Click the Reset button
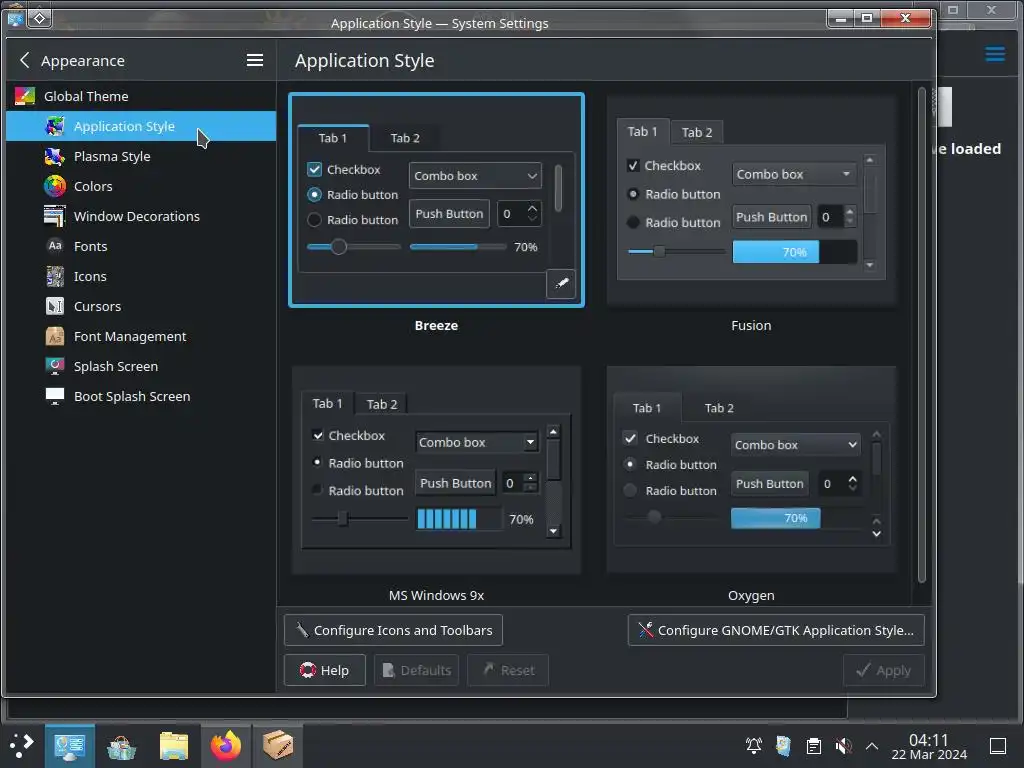The image size is (1024, 768). pyautogui.click(x=508, y=670)
